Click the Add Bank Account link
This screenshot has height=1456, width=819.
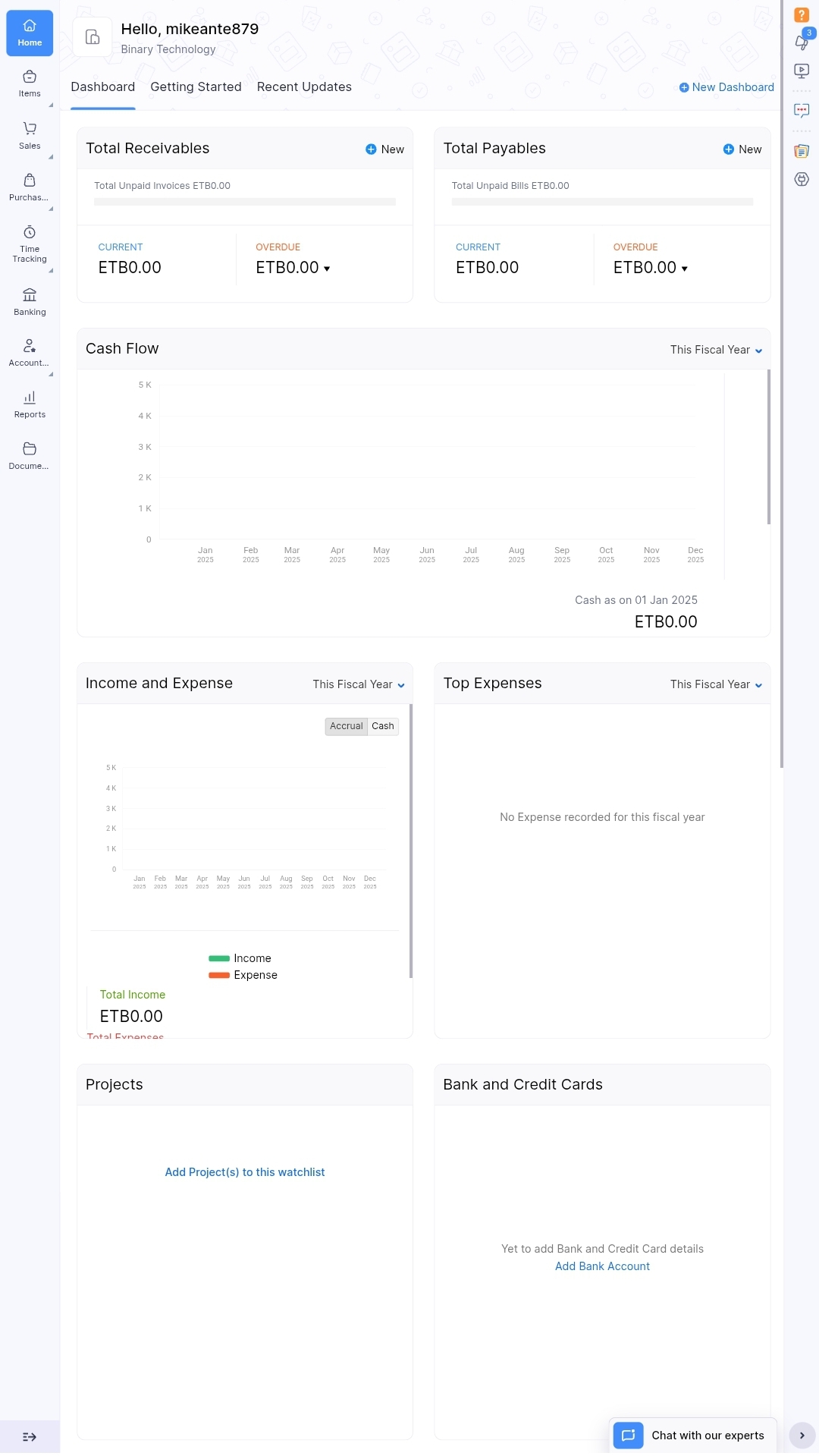602,1266
